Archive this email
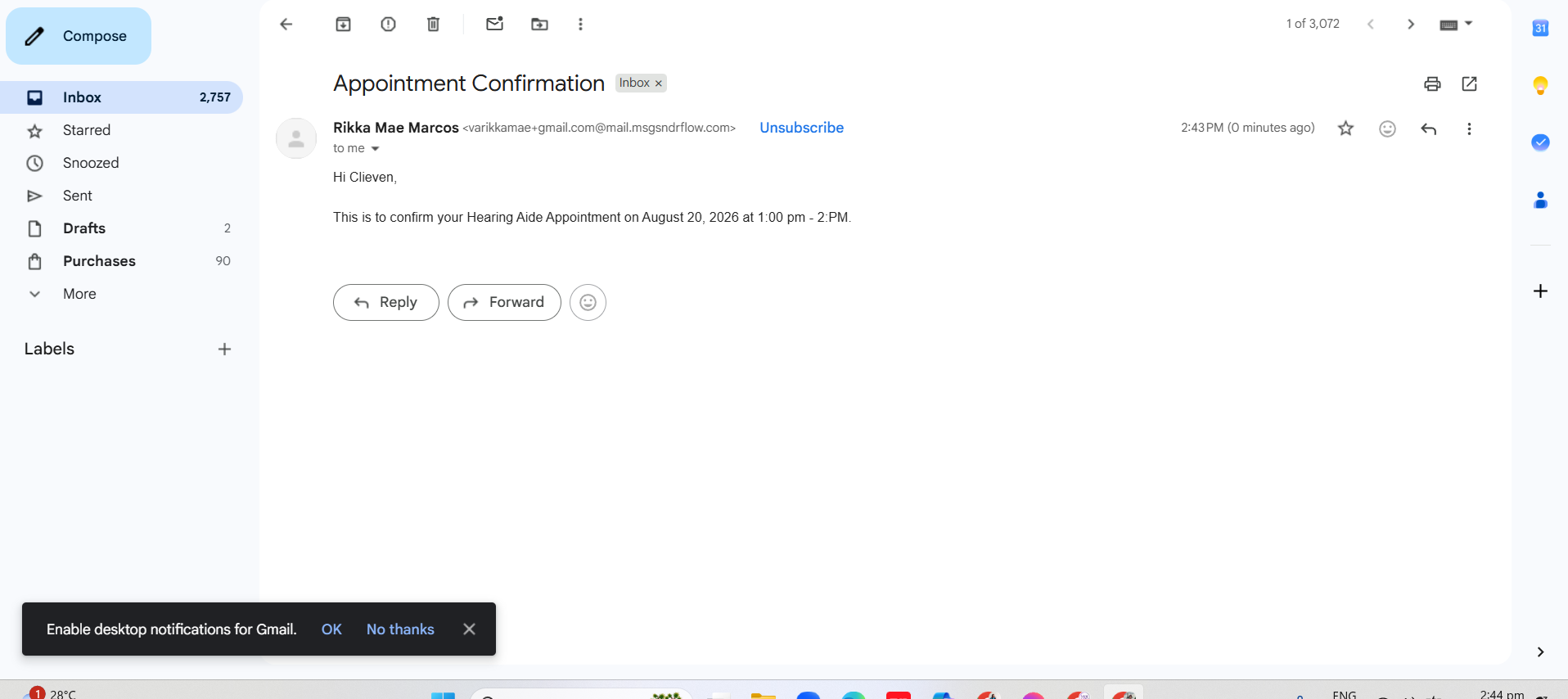This screenshot has width=1568, height=699. 344,25
